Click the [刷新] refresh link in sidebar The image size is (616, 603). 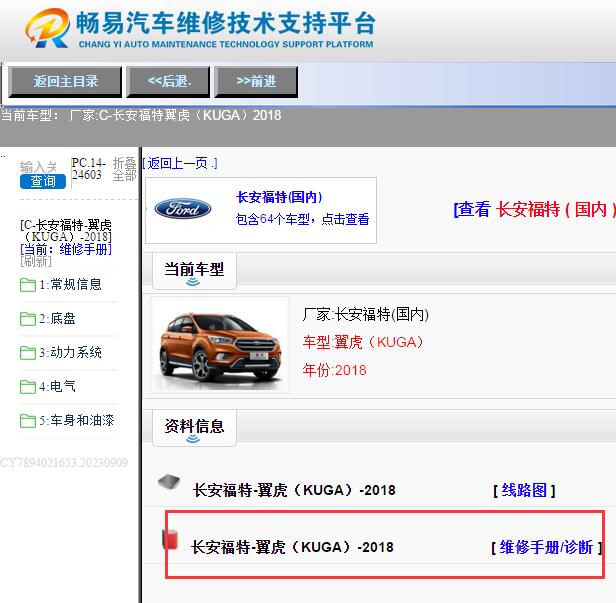[36, 261]
